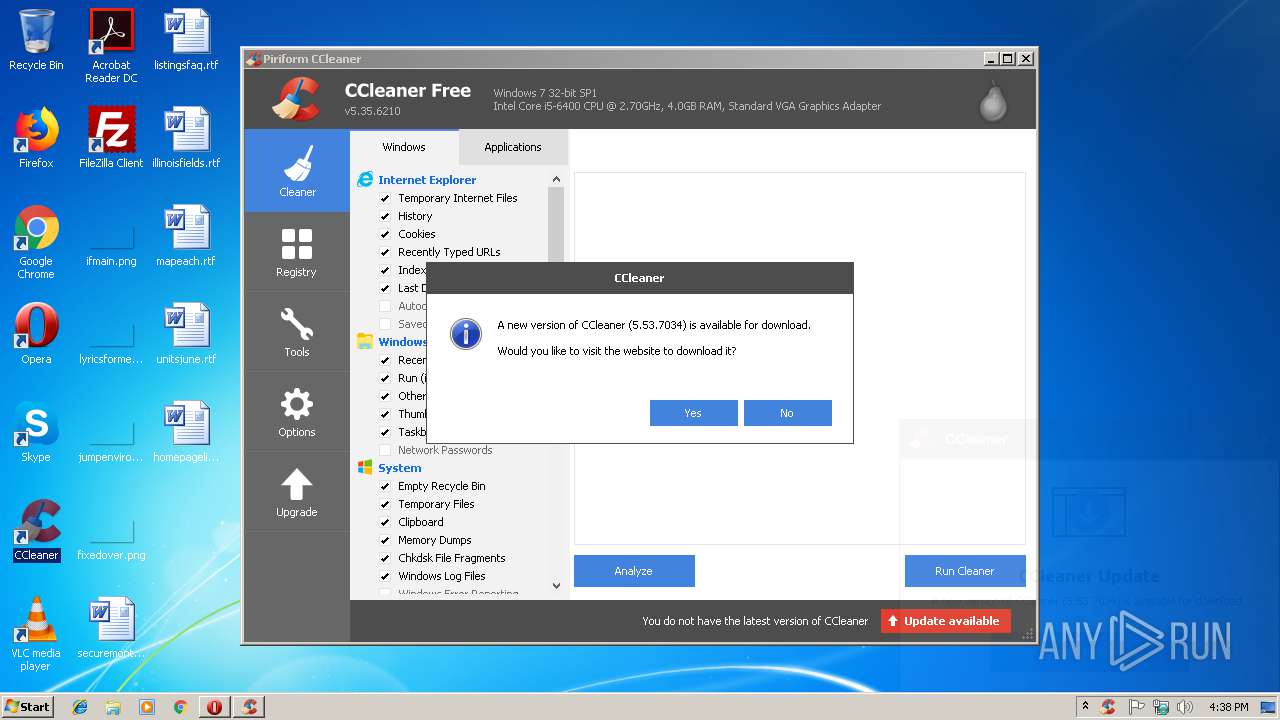Open securemont desktop document
The height and width of the screenshot is (720, 1280).
111,628
